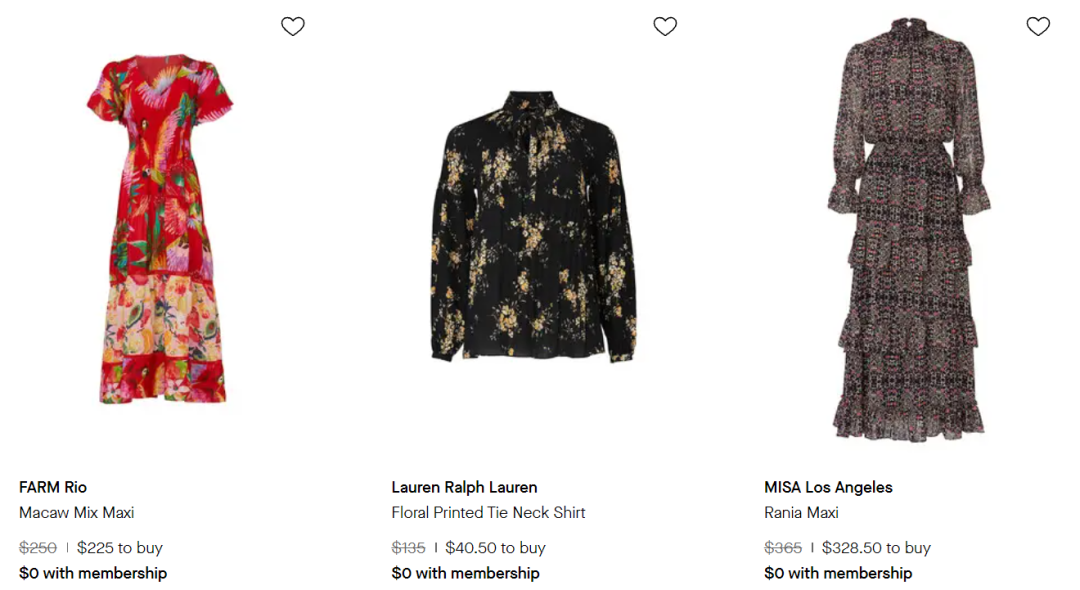This screenshot has height=590, width=1080.
Task: Open the red Macaw Mix Maxi image
Action: pyautogui.click(x=160, y=229)
